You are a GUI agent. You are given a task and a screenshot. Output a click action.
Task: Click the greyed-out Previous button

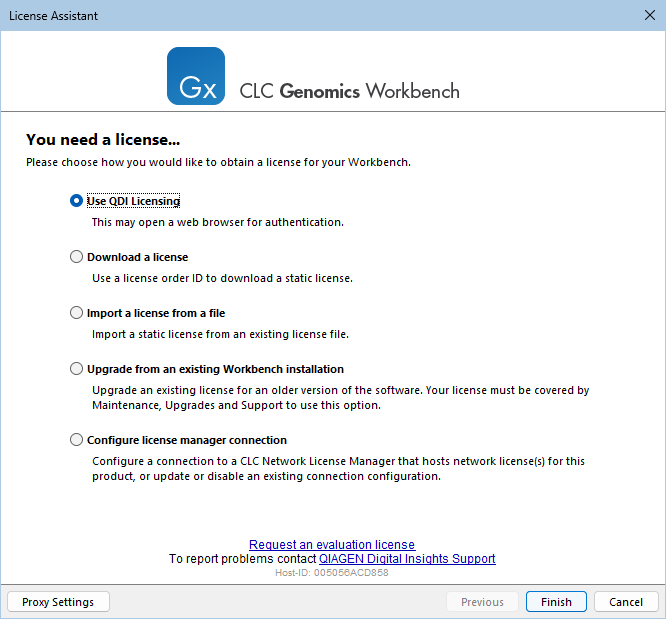point(482,602)
